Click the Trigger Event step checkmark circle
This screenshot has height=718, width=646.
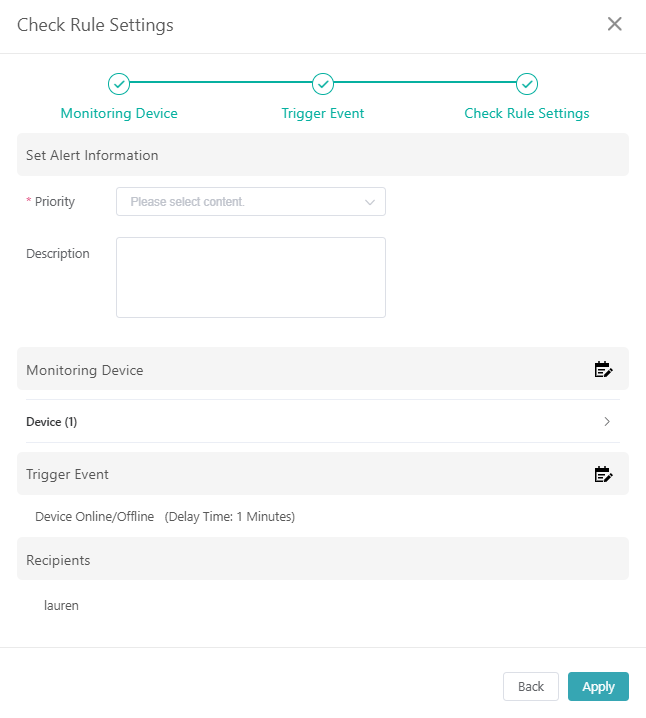[x=323, y=84]
